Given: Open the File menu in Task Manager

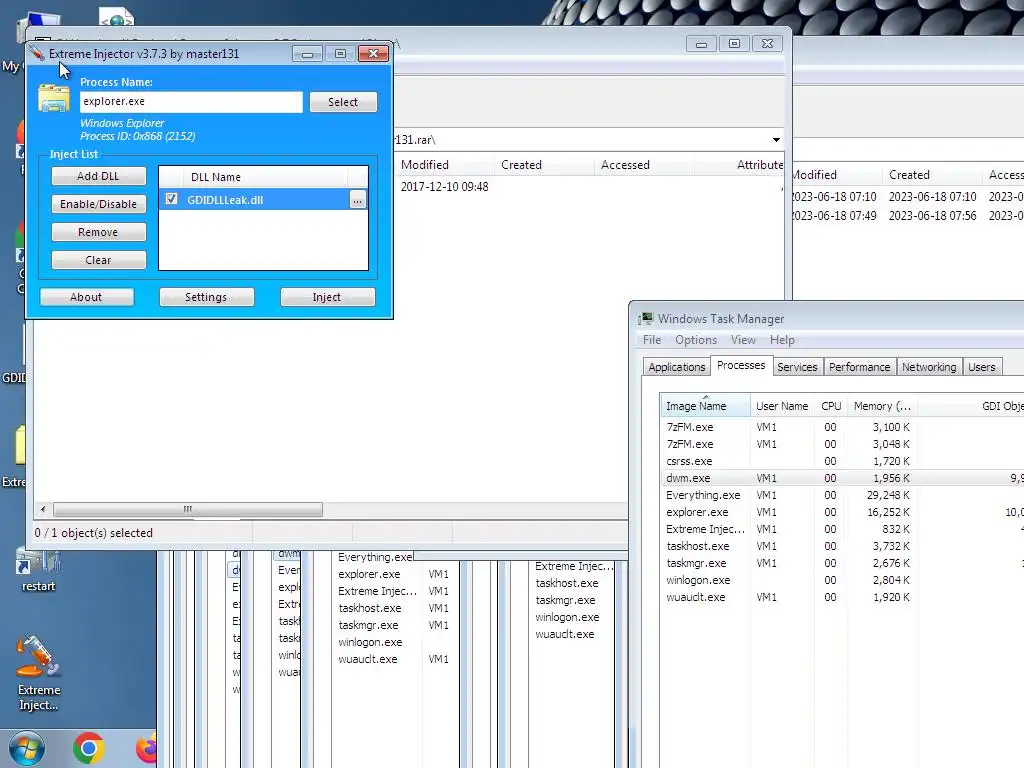Looking at the screenshot, I should (x=652, y=340).
